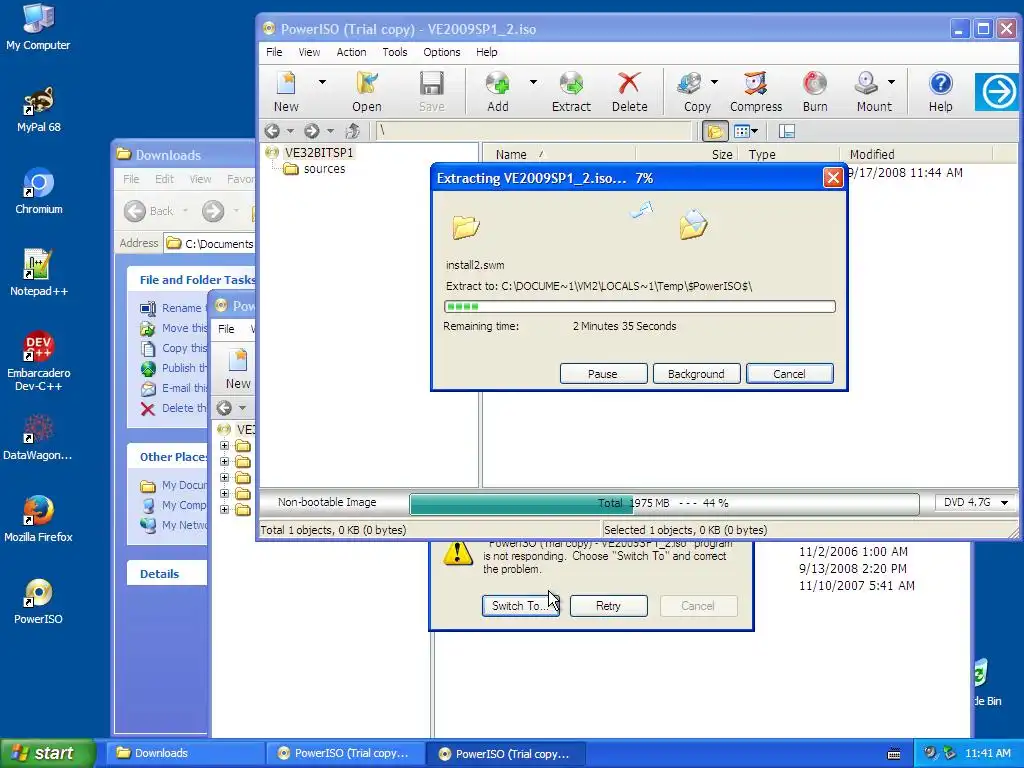Screen dimensions: 1024x768
Task: Click the New image toolbar icon
Action: coord(286,91)
